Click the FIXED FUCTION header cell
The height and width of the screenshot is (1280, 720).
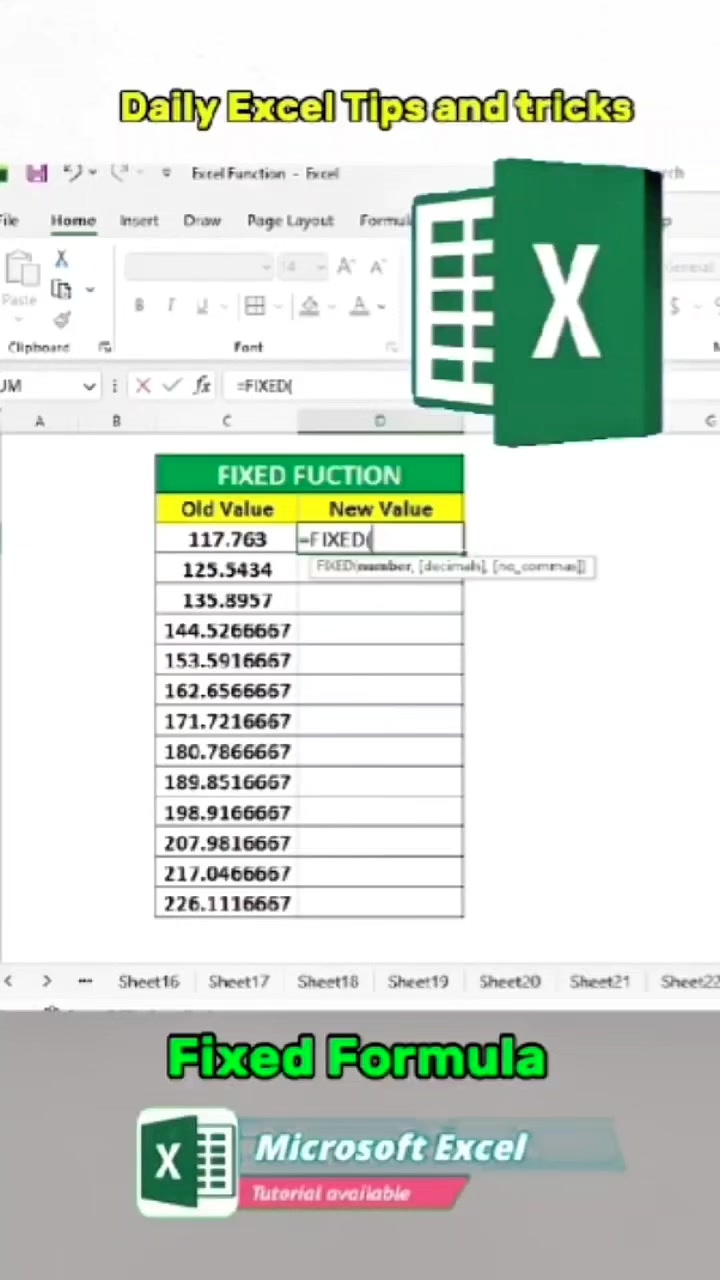[309, 475]
